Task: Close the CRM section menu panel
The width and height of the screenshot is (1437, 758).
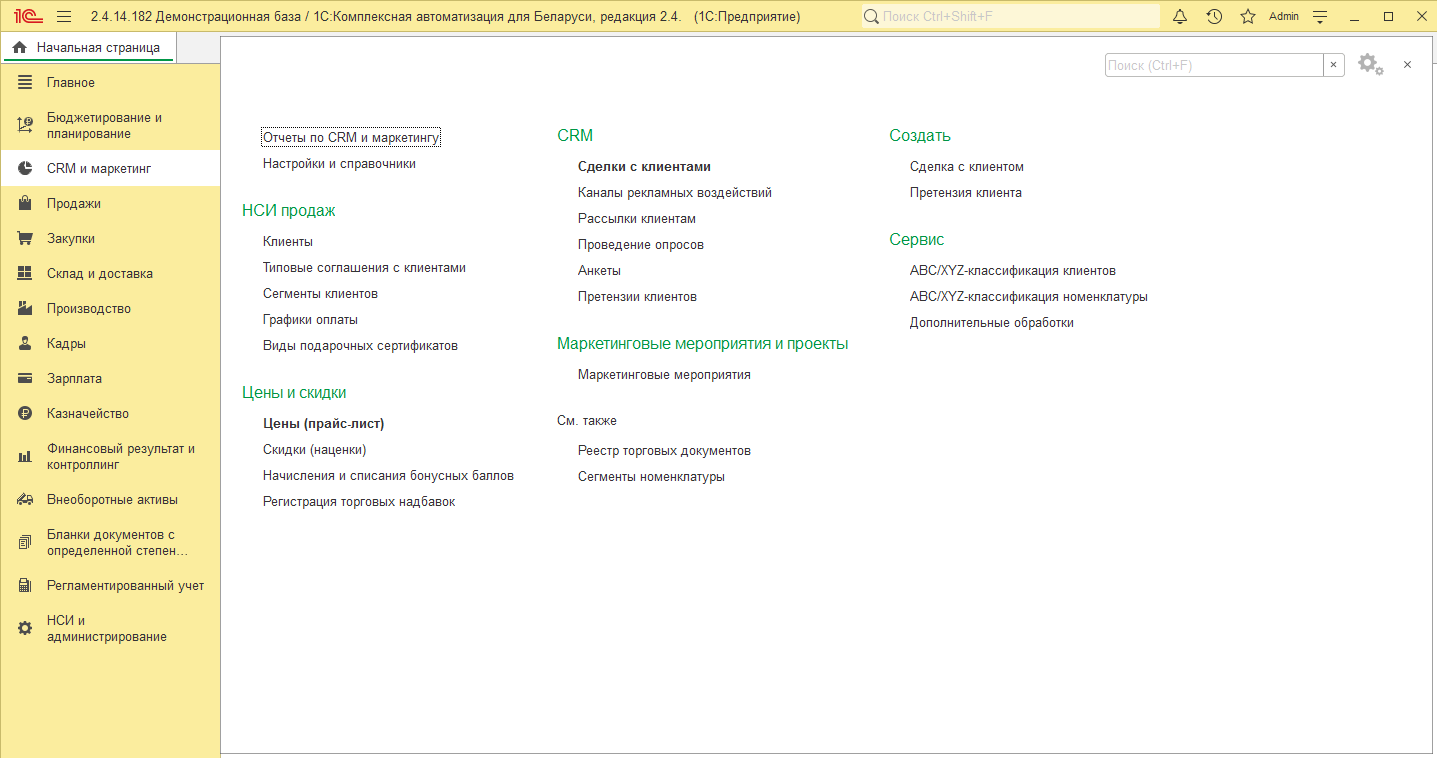Action: 1407,65
